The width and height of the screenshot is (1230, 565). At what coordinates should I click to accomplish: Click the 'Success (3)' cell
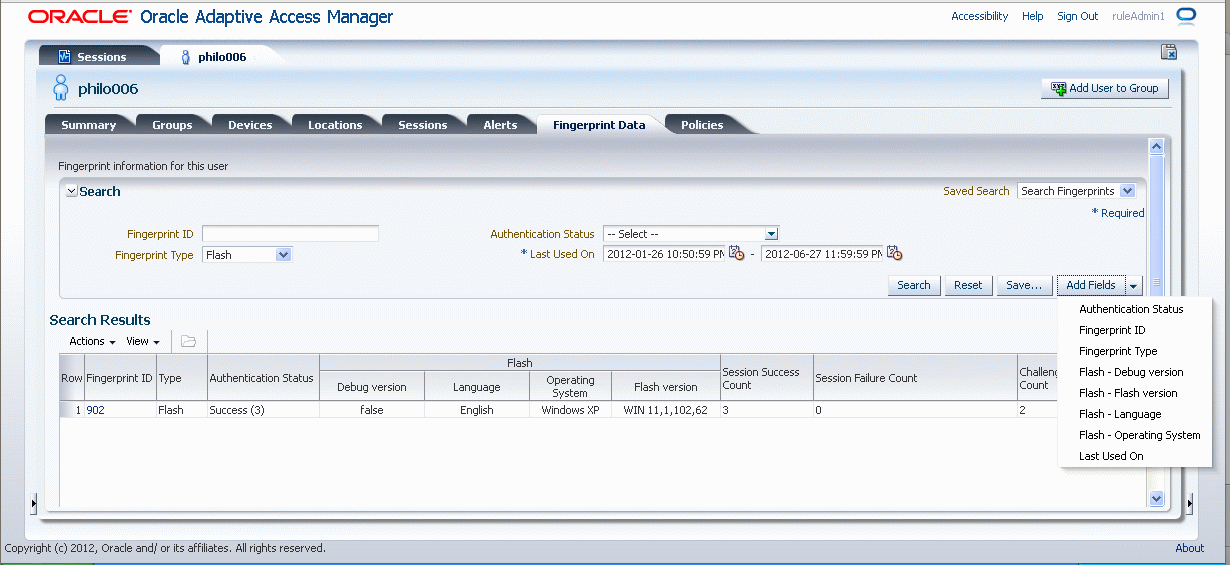tap(262, 410)
